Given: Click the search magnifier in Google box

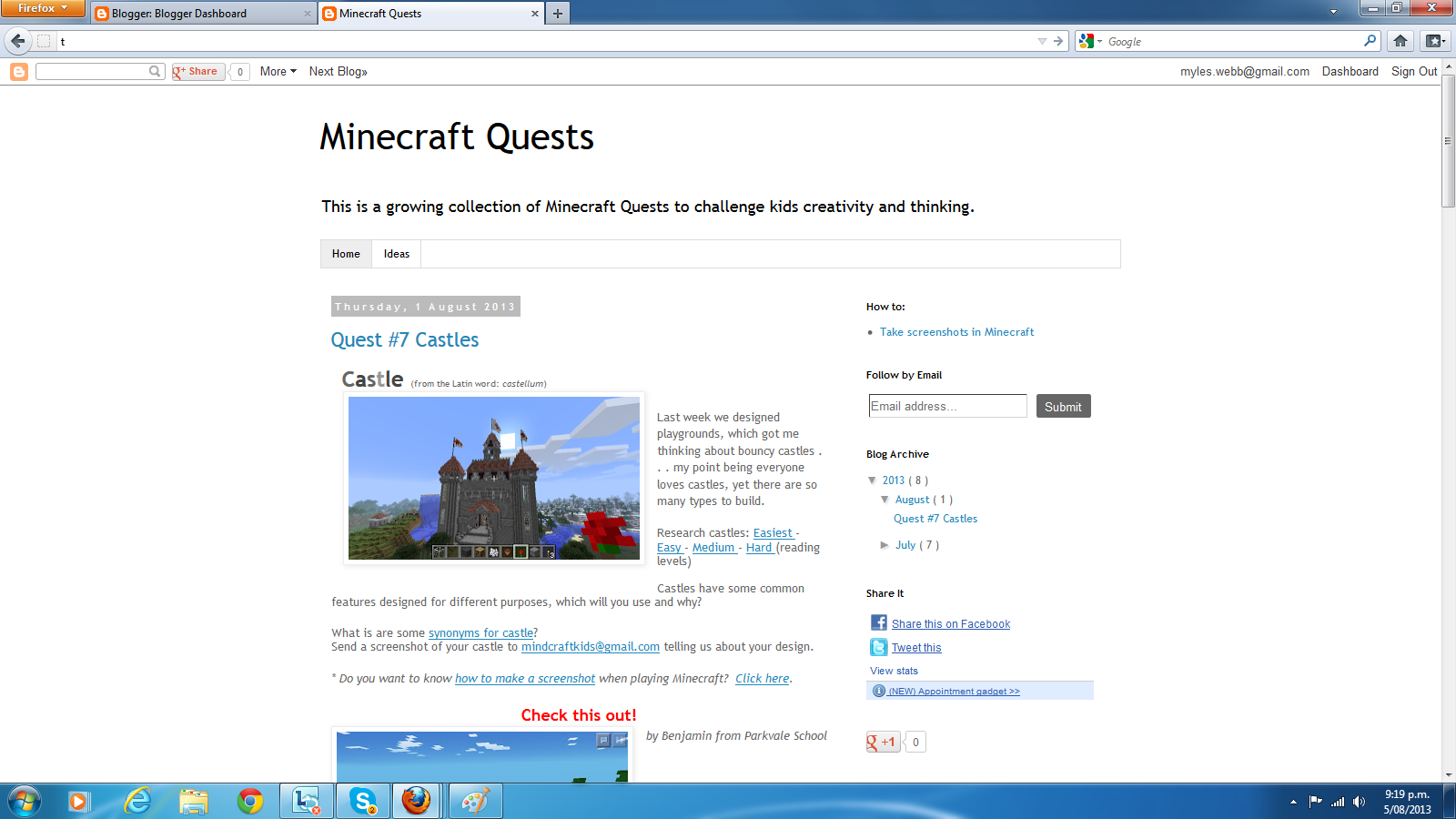Looking at the screenshot, I should (1370, 41).
